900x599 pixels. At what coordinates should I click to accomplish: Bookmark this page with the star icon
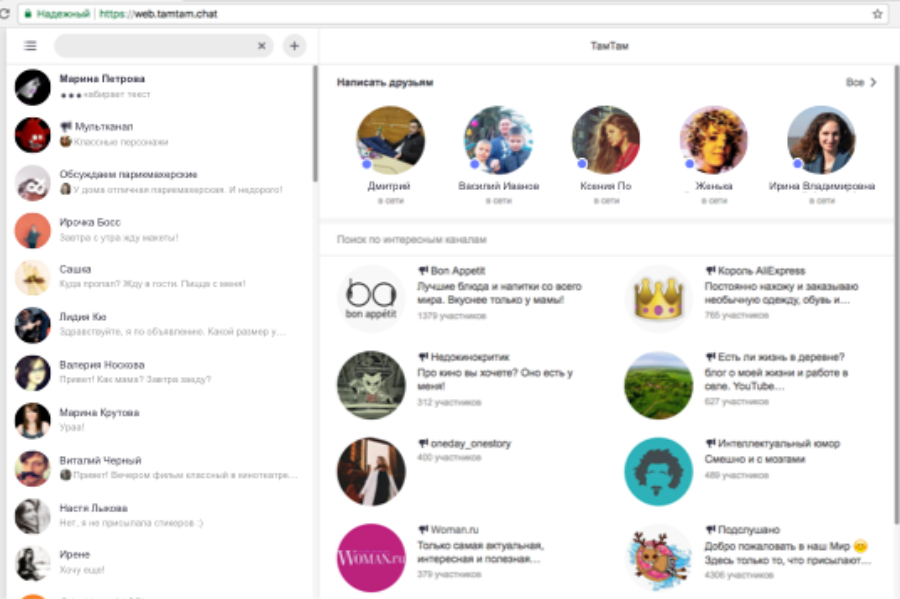(877, 14)
